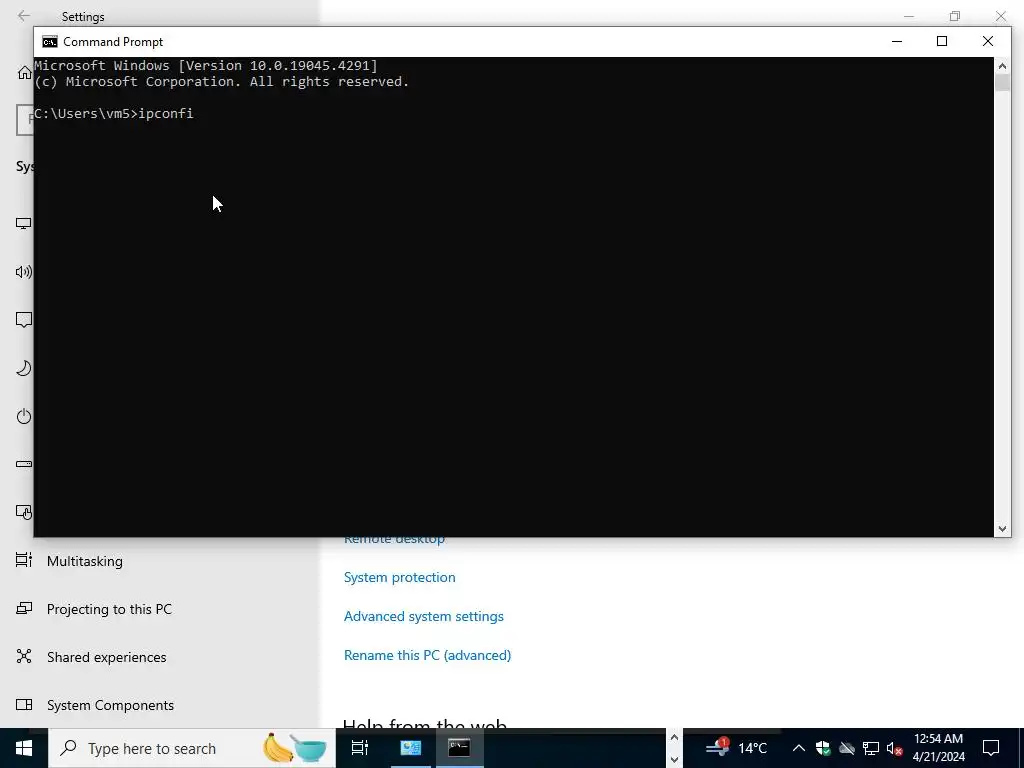This screenshot has width=1024, height=768.
Task: Click the Command Prompt scroll-down arrow
Action: coord(1002,529)
